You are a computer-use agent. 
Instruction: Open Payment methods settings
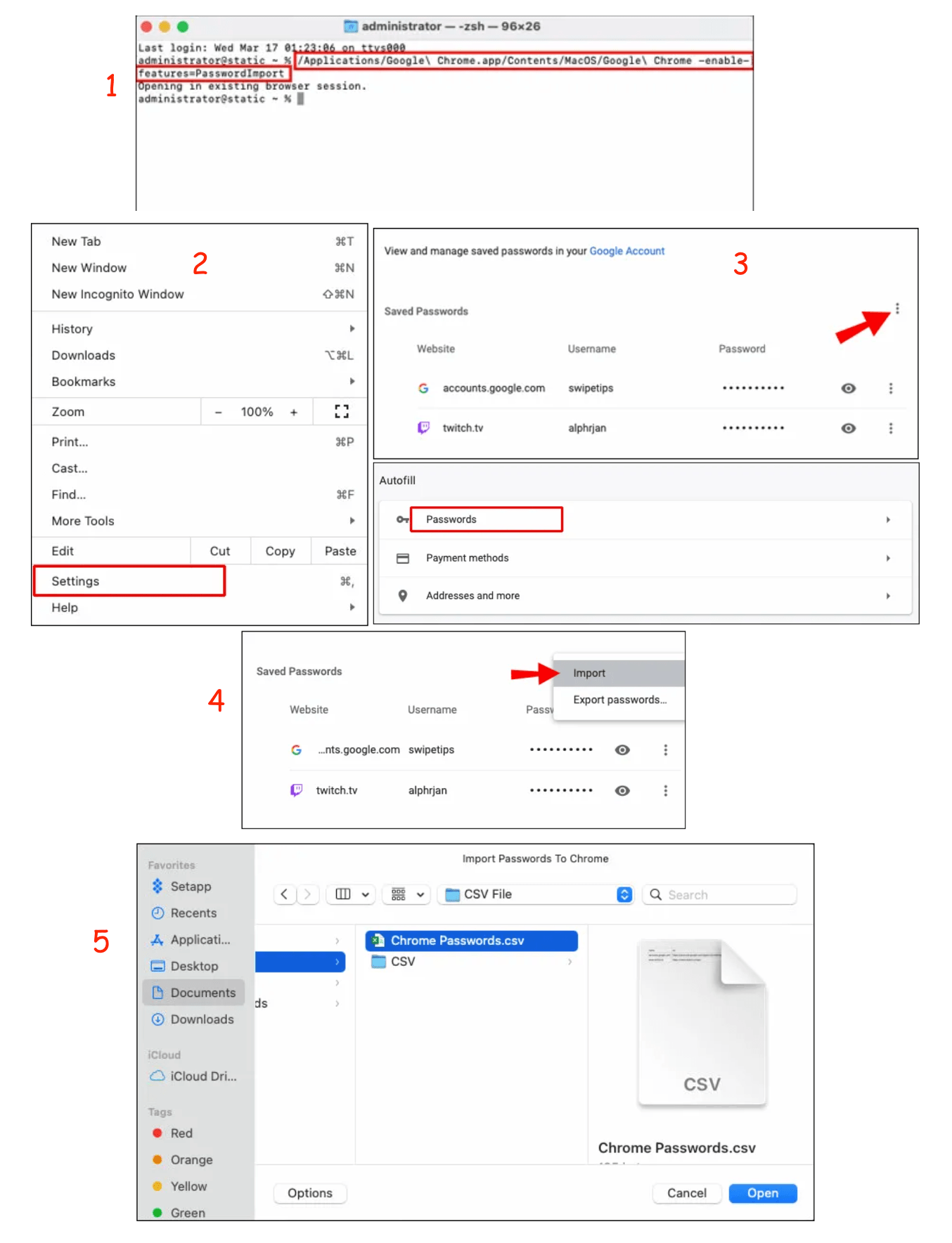click(x=645, y=558)
